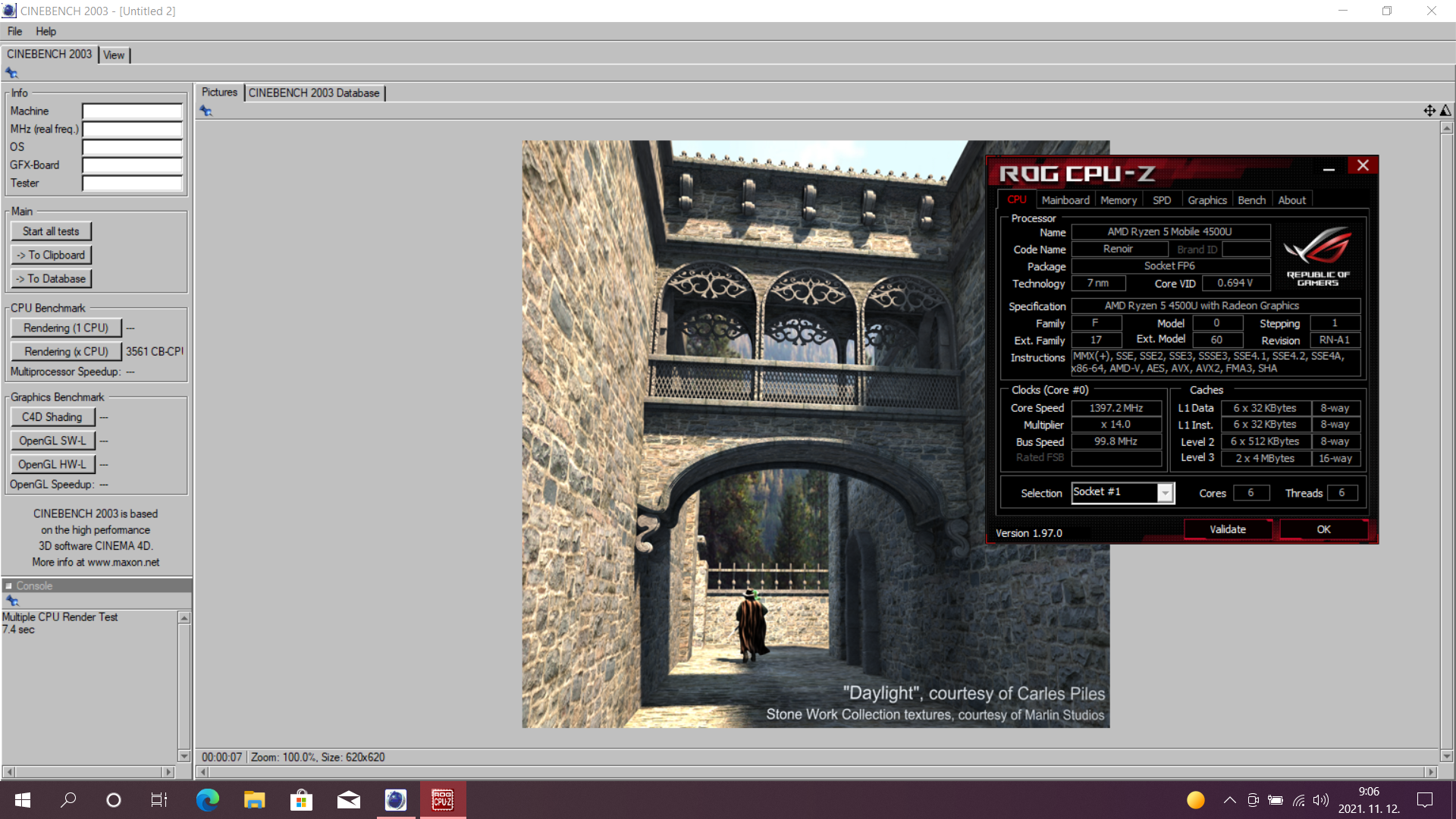The image size is (1456, 819).
Task: Click the zoom triangle icon in picture viewer
Action: pyautogui.click(x=1445, y=111)
